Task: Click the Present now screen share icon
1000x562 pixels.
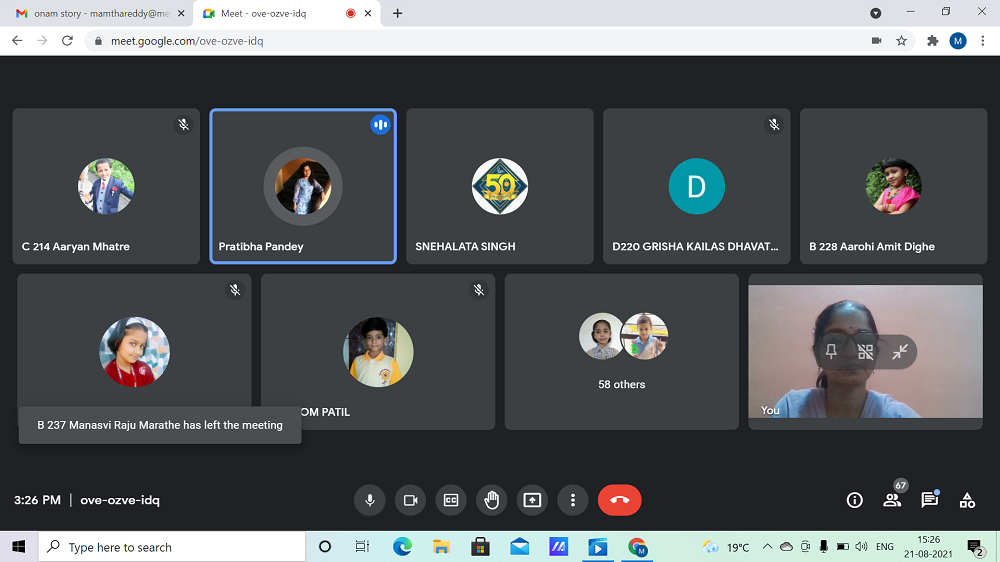Action: pos(532,500)
